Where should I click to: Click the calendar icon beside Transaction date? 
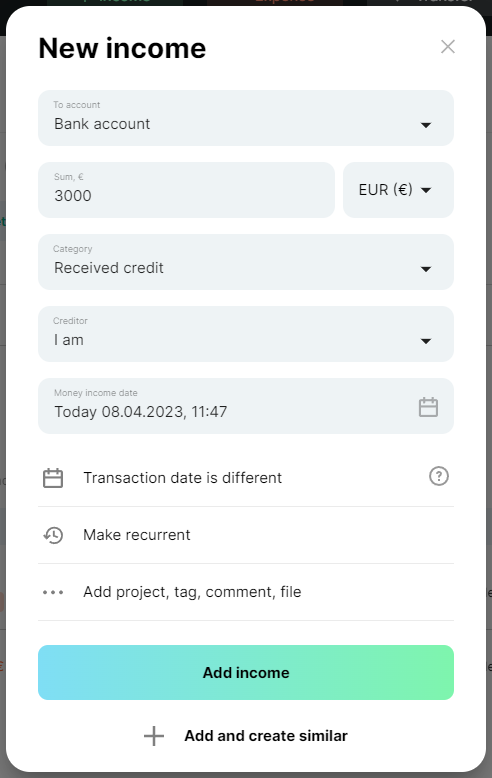click(53, 478)
